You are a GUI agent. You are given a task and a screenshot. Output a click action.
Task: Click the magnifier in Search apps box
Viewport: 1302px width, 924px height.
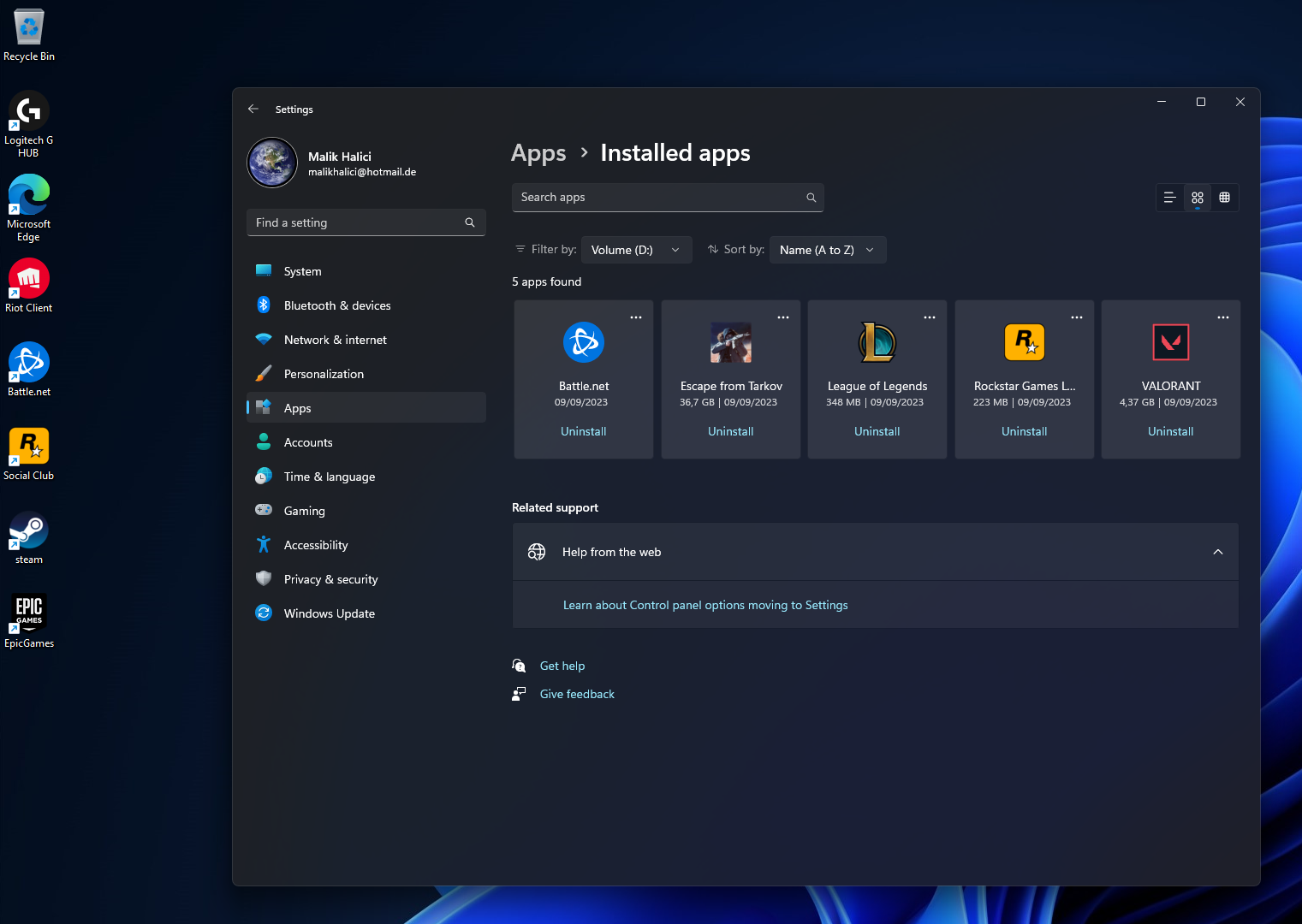(x=812, y=198)
